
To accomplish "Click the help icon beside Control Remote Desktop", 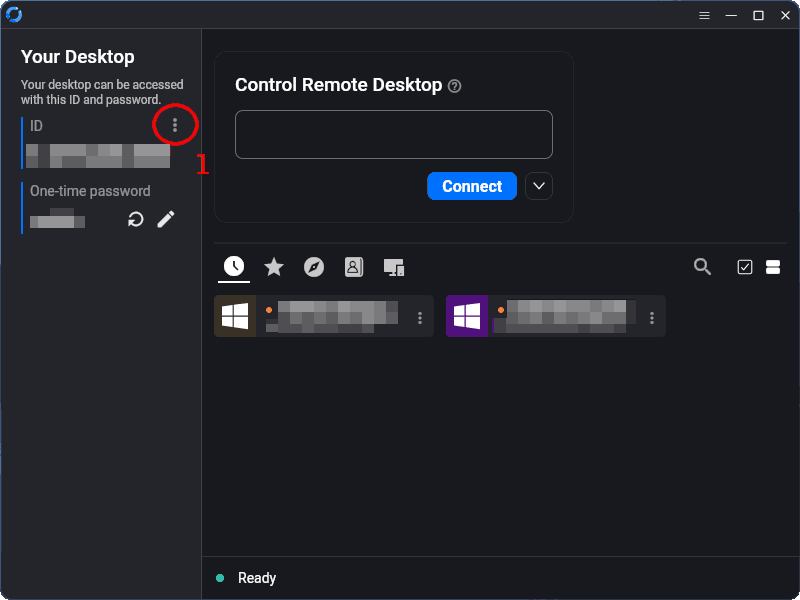I will (x=455, y=86).
